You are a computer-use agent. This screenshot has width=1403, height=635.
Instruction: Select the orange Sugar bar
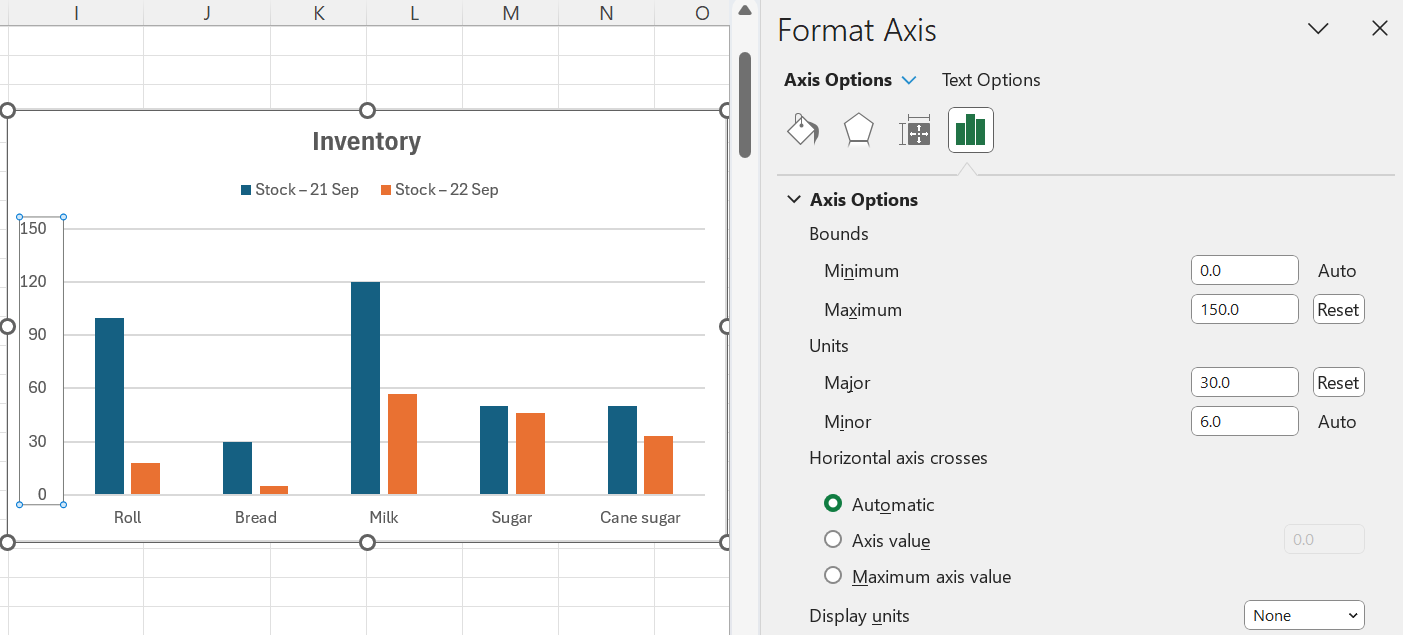coord(530,454)
